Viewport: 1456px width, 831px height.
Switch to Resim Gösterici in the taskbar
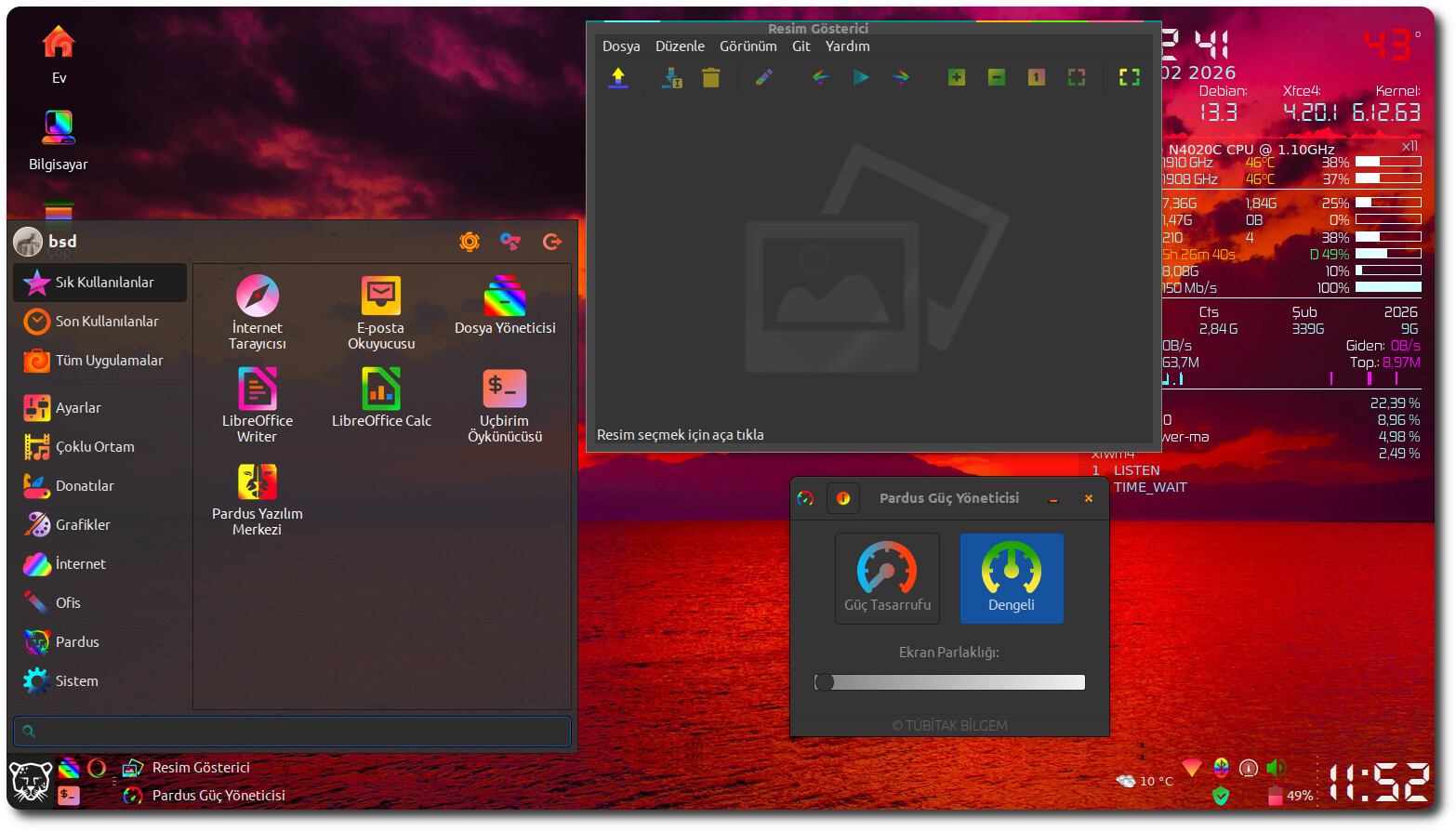coord(200,768)
